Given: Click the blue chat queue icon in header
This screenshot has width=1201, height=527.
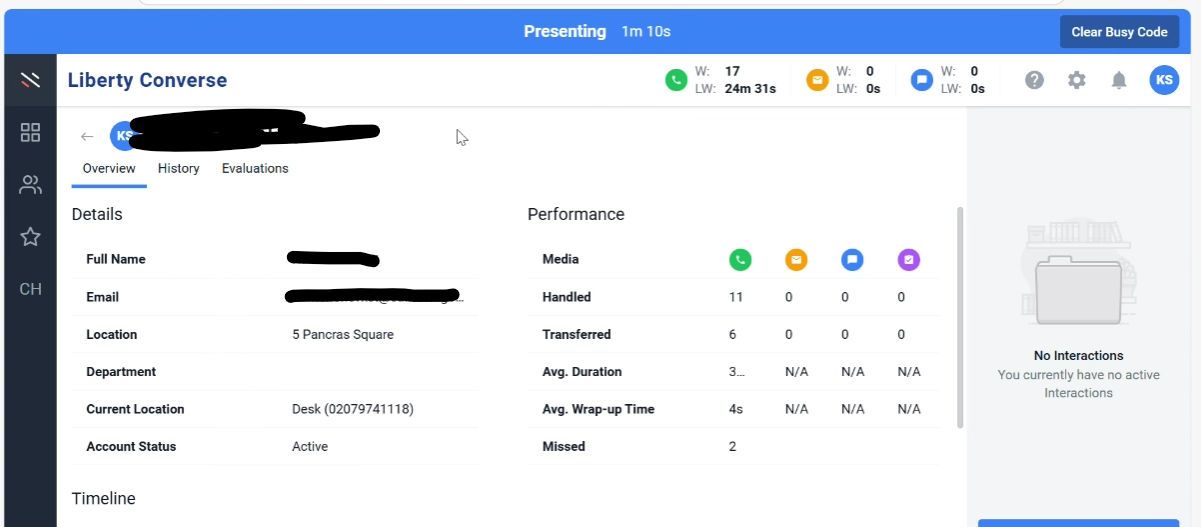Looking at the screenshot, I should (x=922, y=80).
